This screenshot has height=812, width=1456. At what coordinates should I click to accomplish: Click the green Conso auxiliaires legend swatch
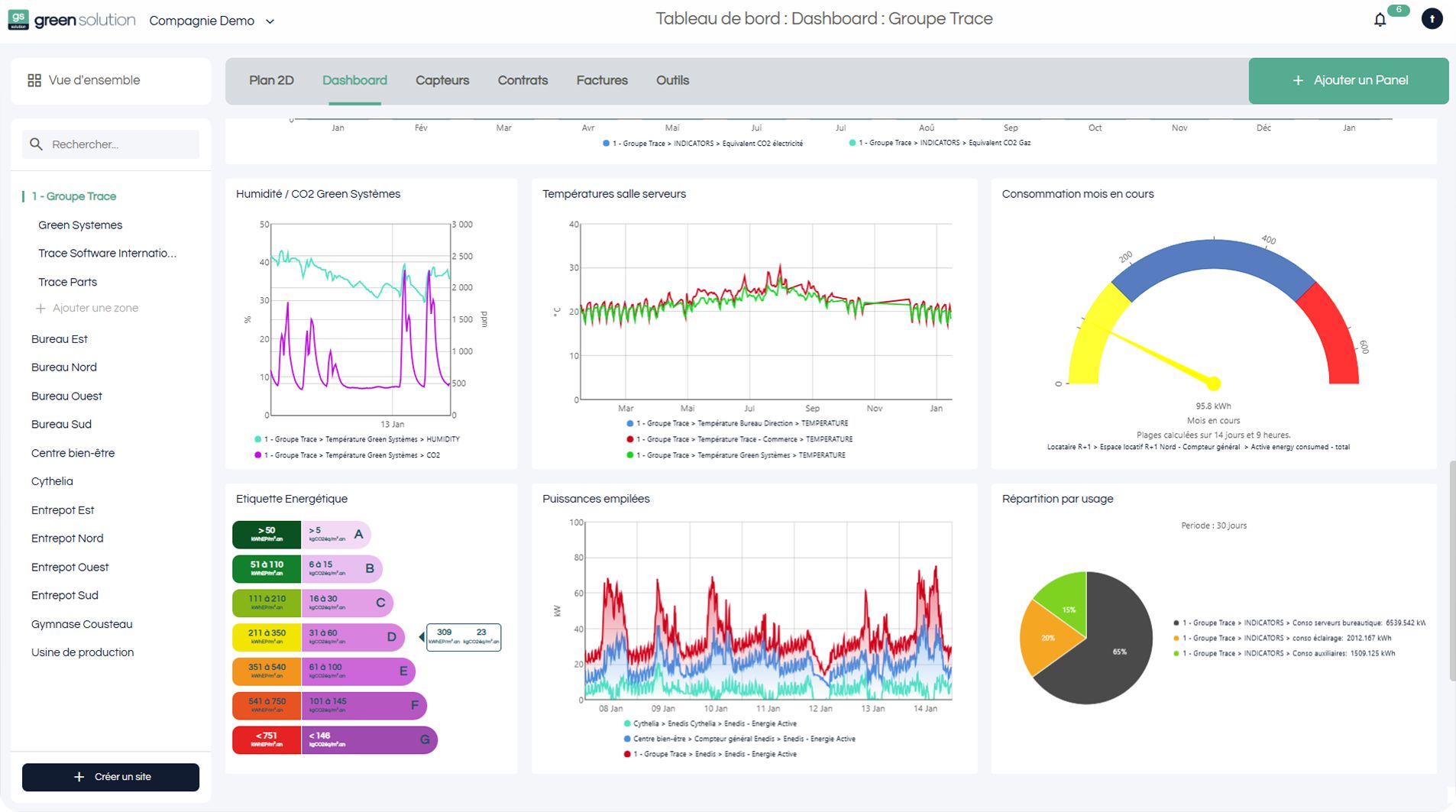click(1175, 653)
